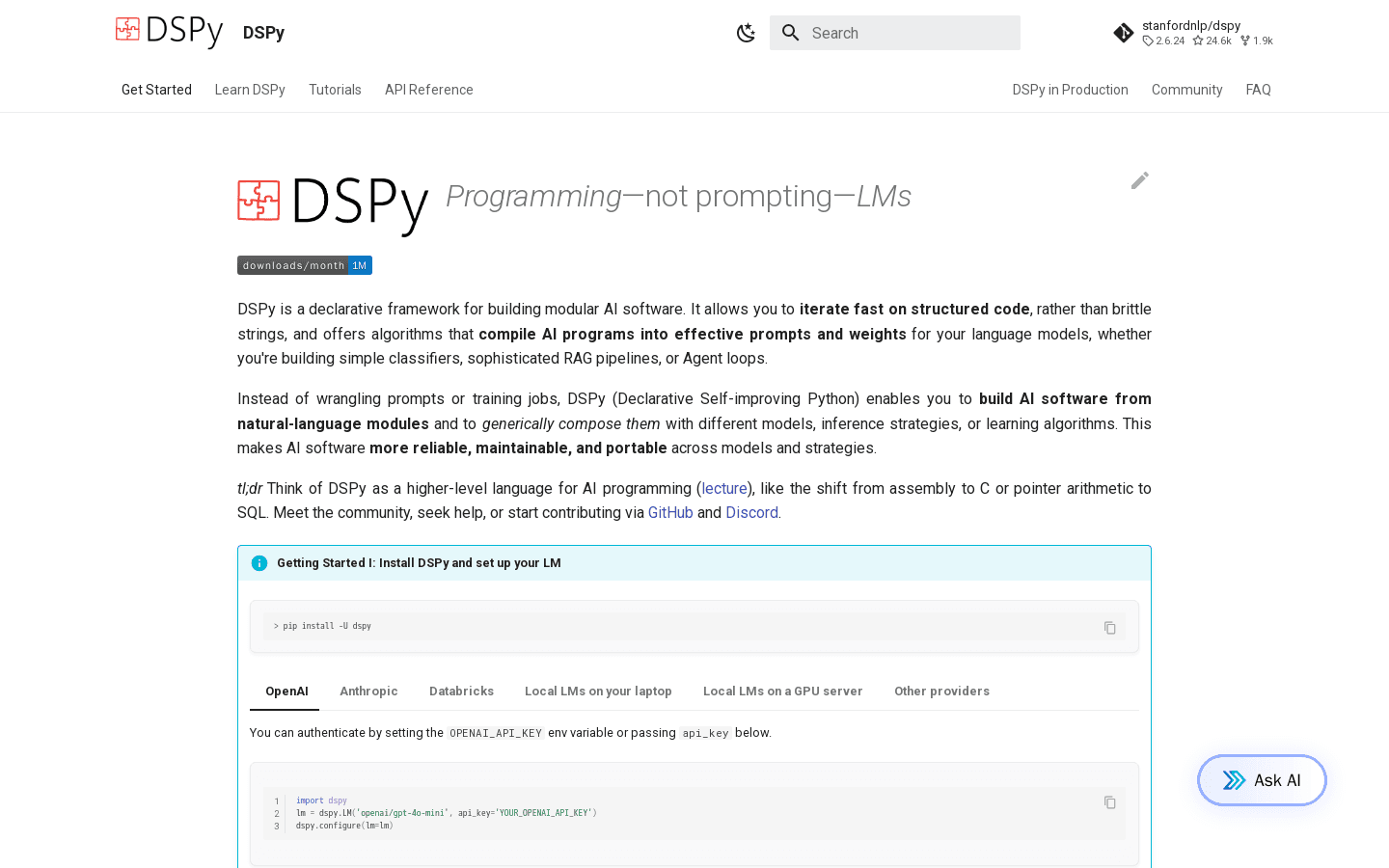
Task: Click inside the Search input field
Action: (x=897, y=32)
